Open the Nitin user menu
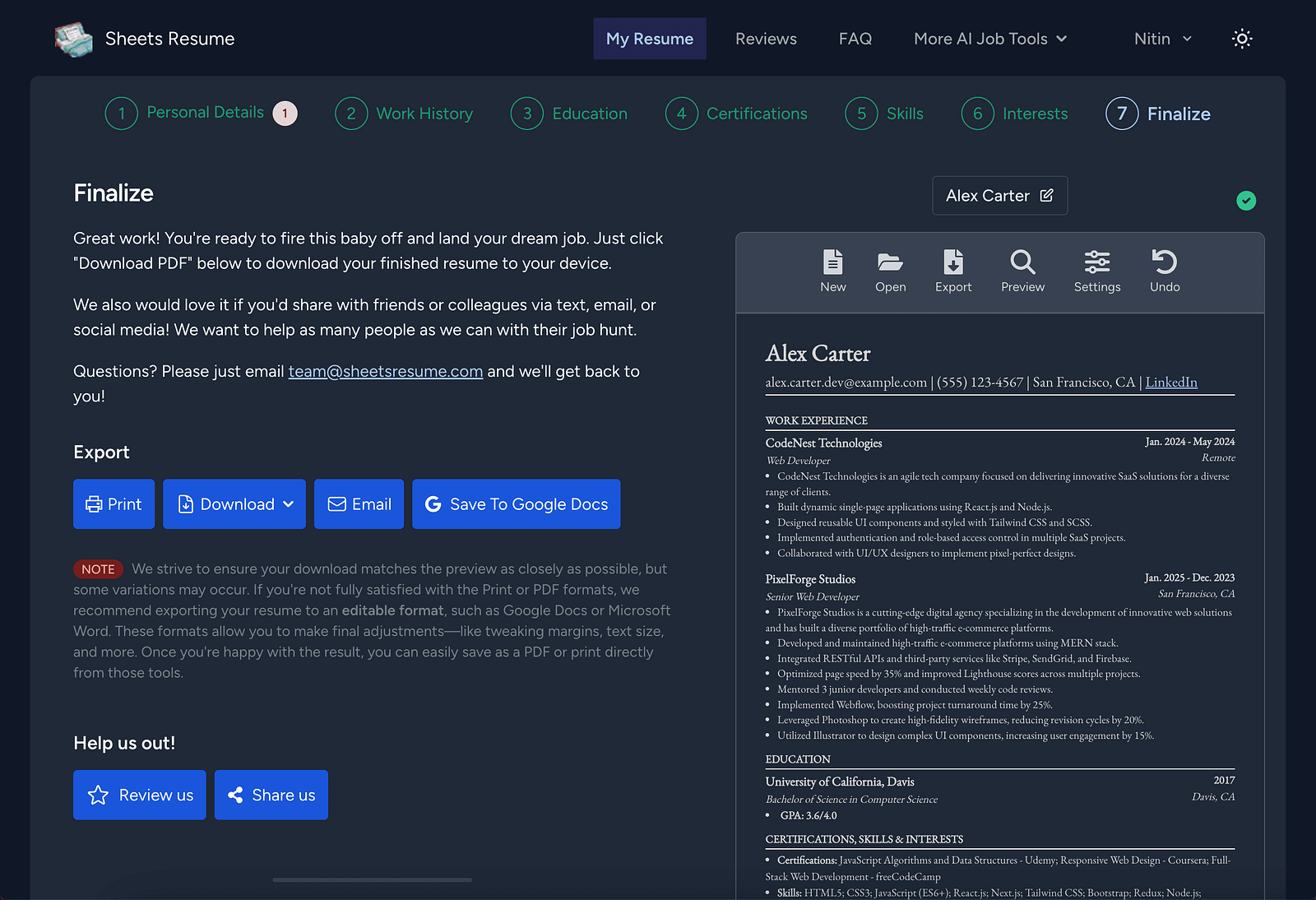 (1163, 39)
